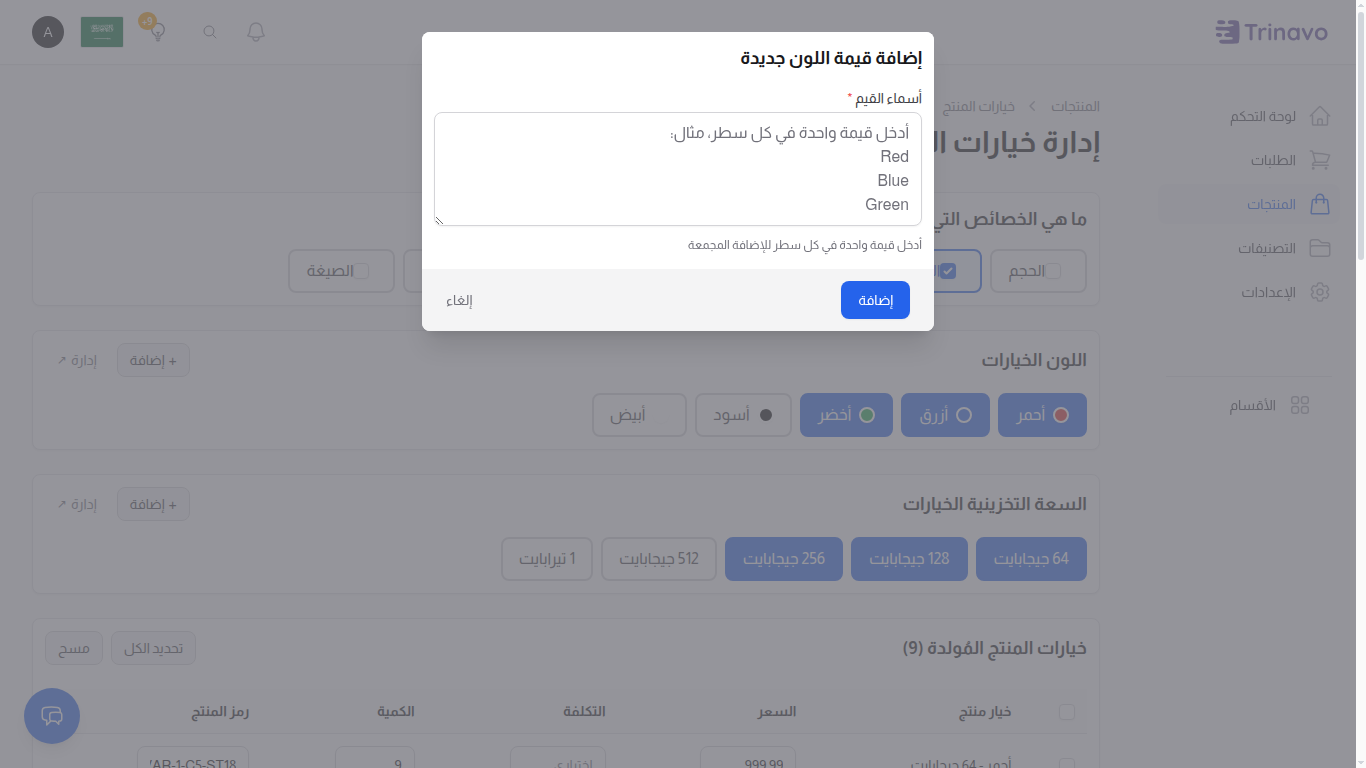
Task: Tick the table header select-all checkbox
Action: tap(1067, 712)
